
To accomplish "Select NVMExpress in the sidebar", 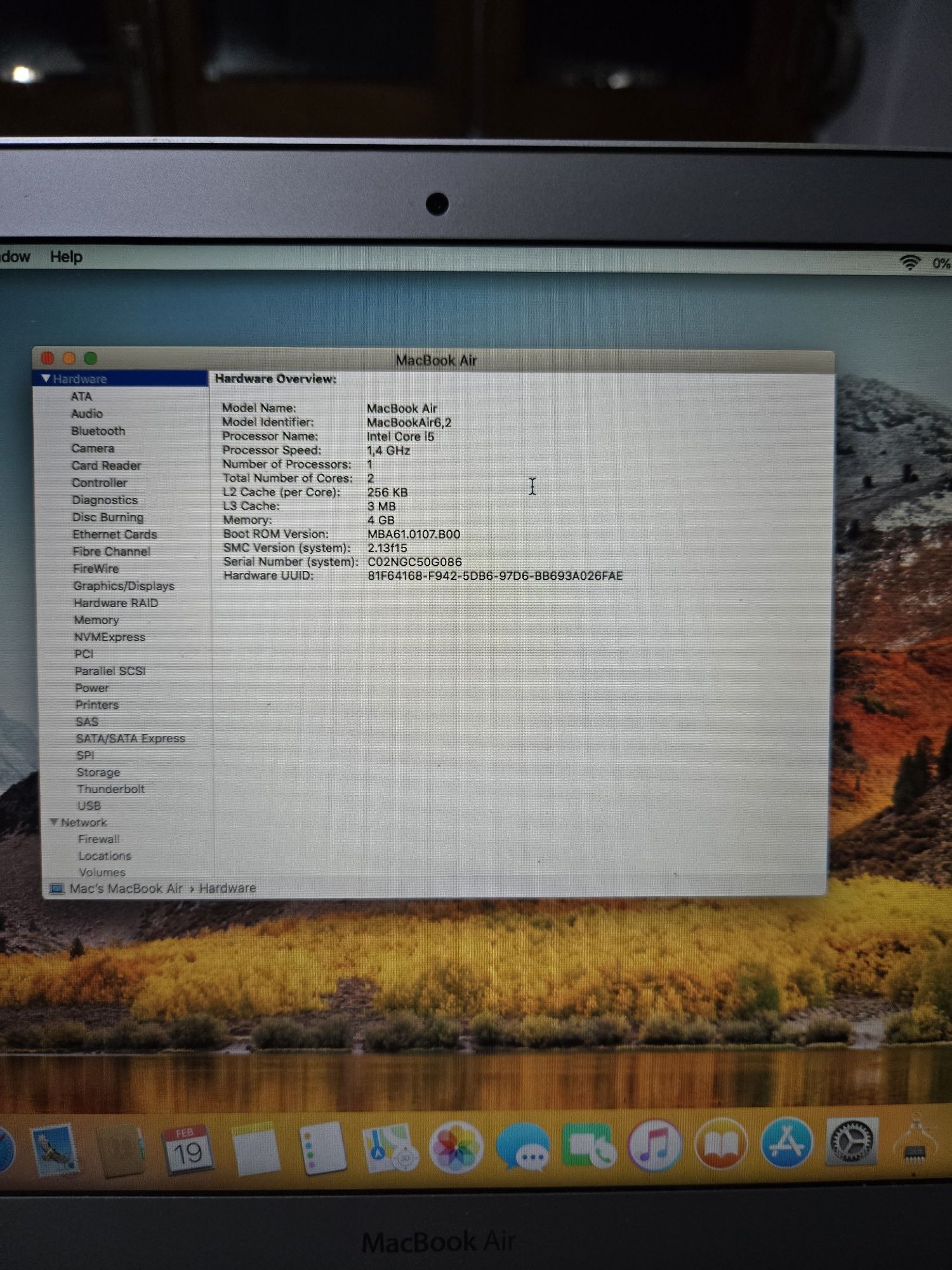I will click(110, 637).
